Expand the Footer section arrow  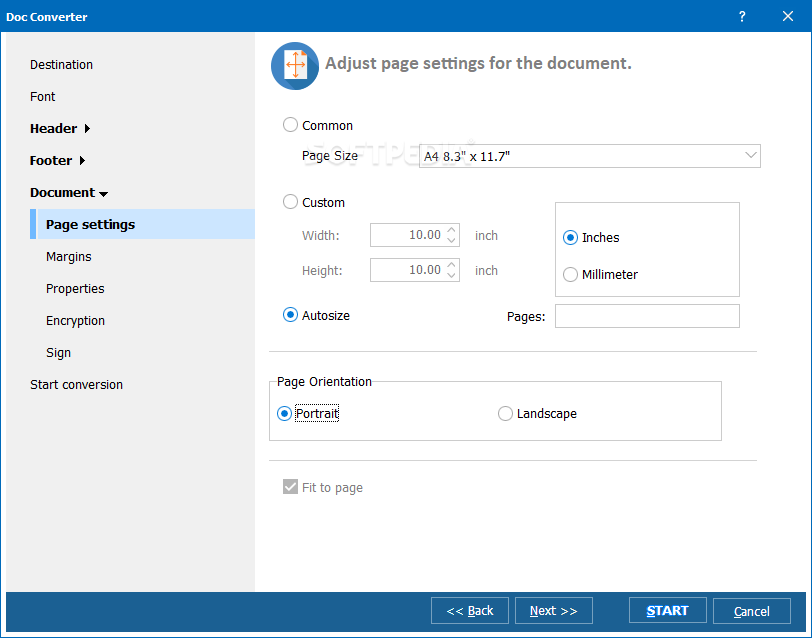tap(82, 161)
